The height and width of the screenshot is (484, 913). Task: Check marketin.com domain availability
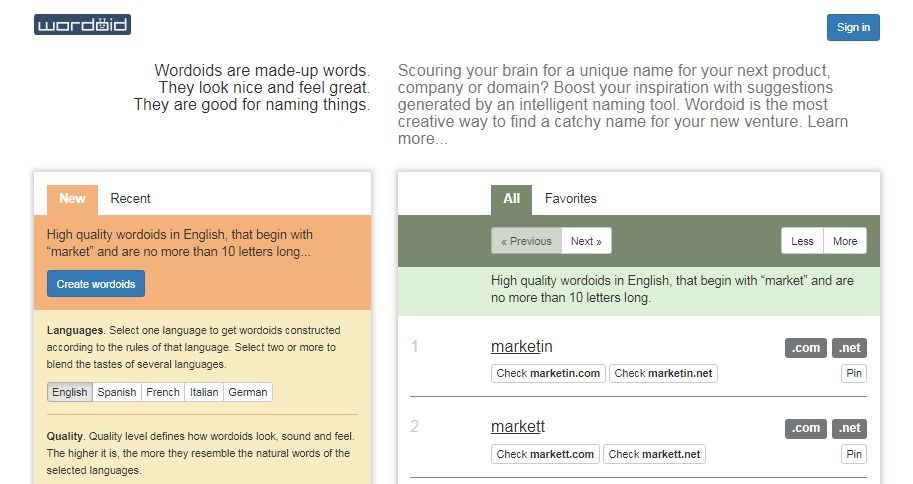pyautogui.click(x=548, y=373)
